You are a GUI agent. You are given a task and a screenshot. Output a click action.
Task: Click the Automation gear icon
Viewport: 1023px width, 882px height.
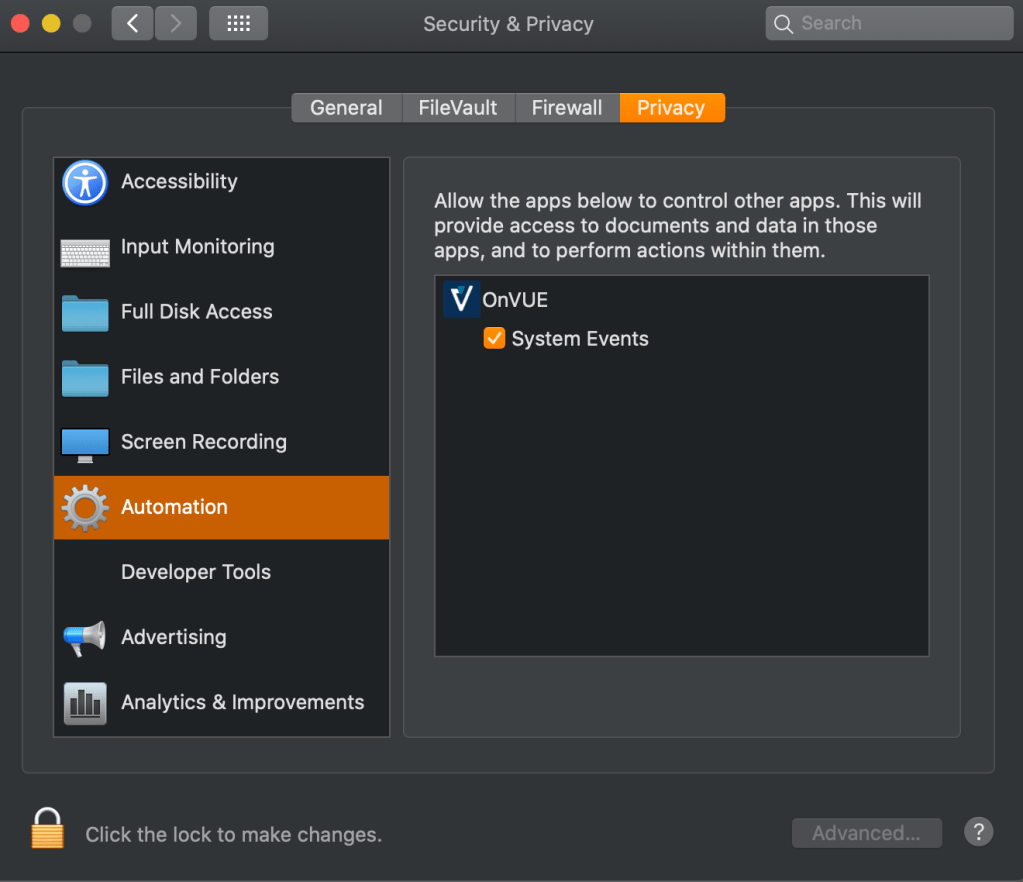[x=85, y=508]
